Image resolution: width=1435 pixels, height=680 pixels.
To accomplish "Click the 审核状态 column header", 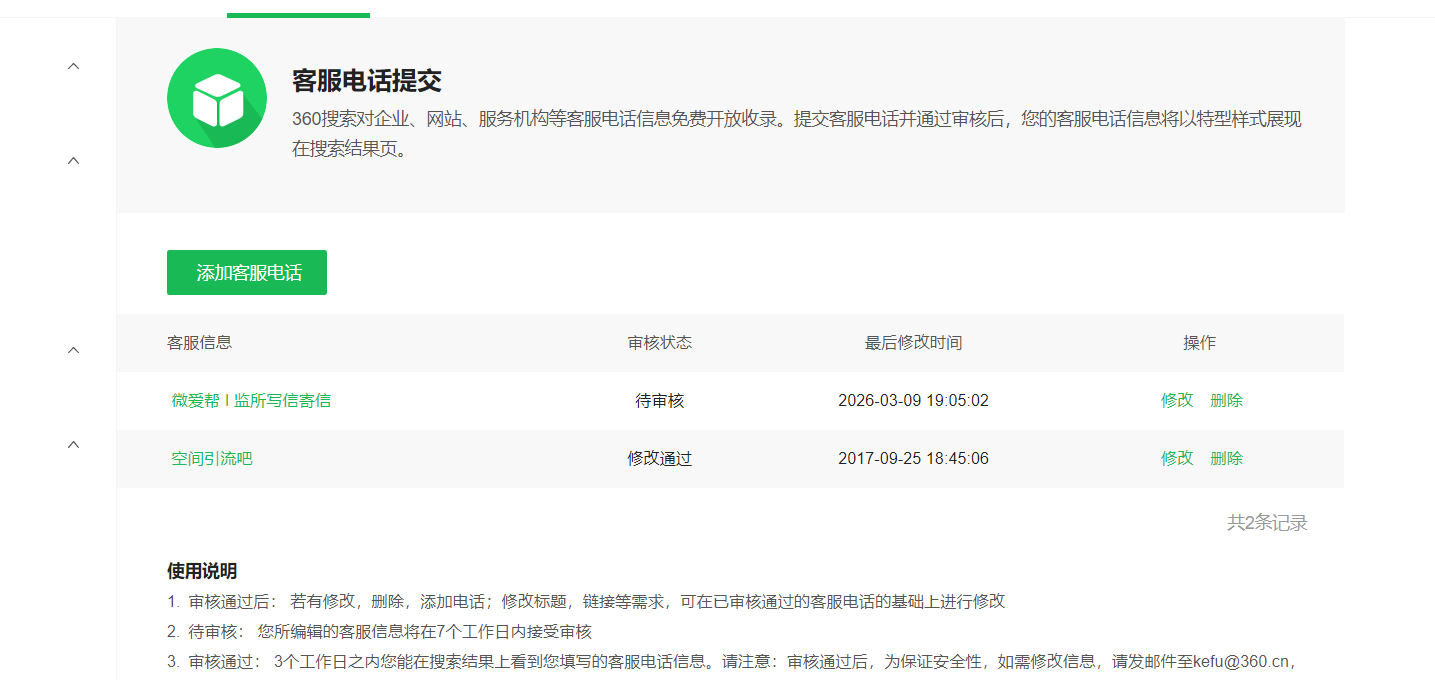I will pyautogui.click(x=660, y=342).
